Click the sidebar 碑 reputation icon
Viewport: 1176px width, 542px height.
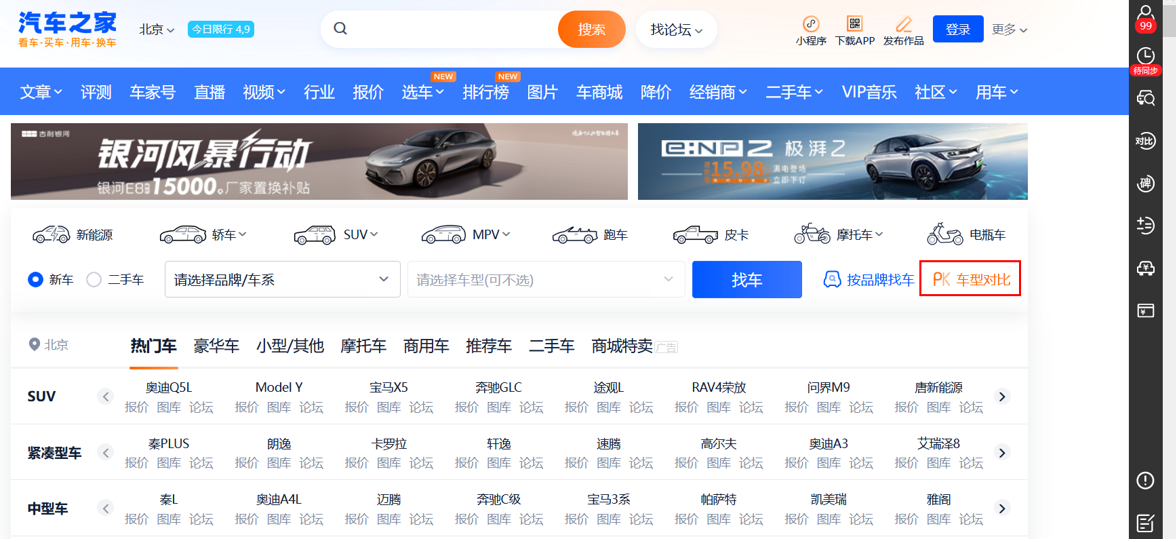click(x=1145, y=184)
